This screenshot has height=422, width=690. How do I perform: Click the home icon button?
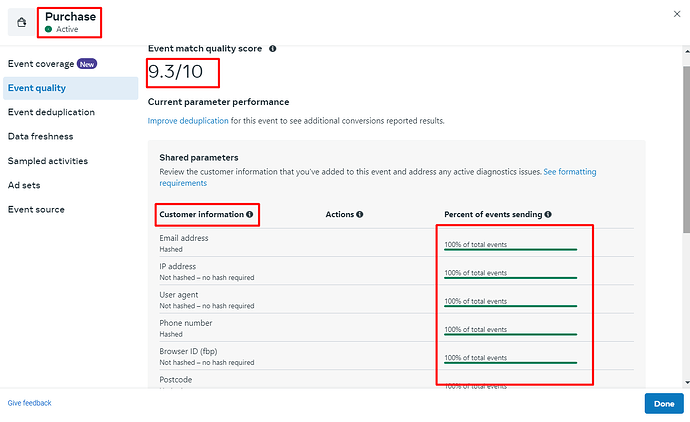click(x=22, y=22)
